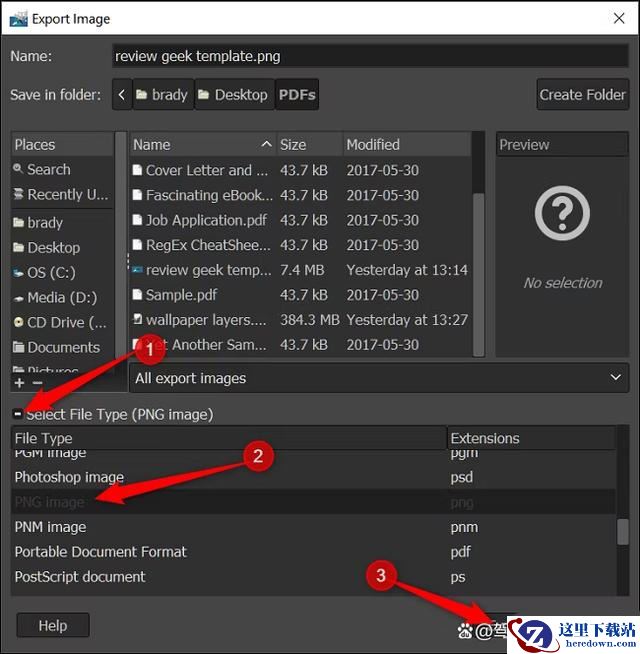This screenshot has width=640, height=654.
Task: Open OS (C:) in Places
Action: tap(62, 272)
